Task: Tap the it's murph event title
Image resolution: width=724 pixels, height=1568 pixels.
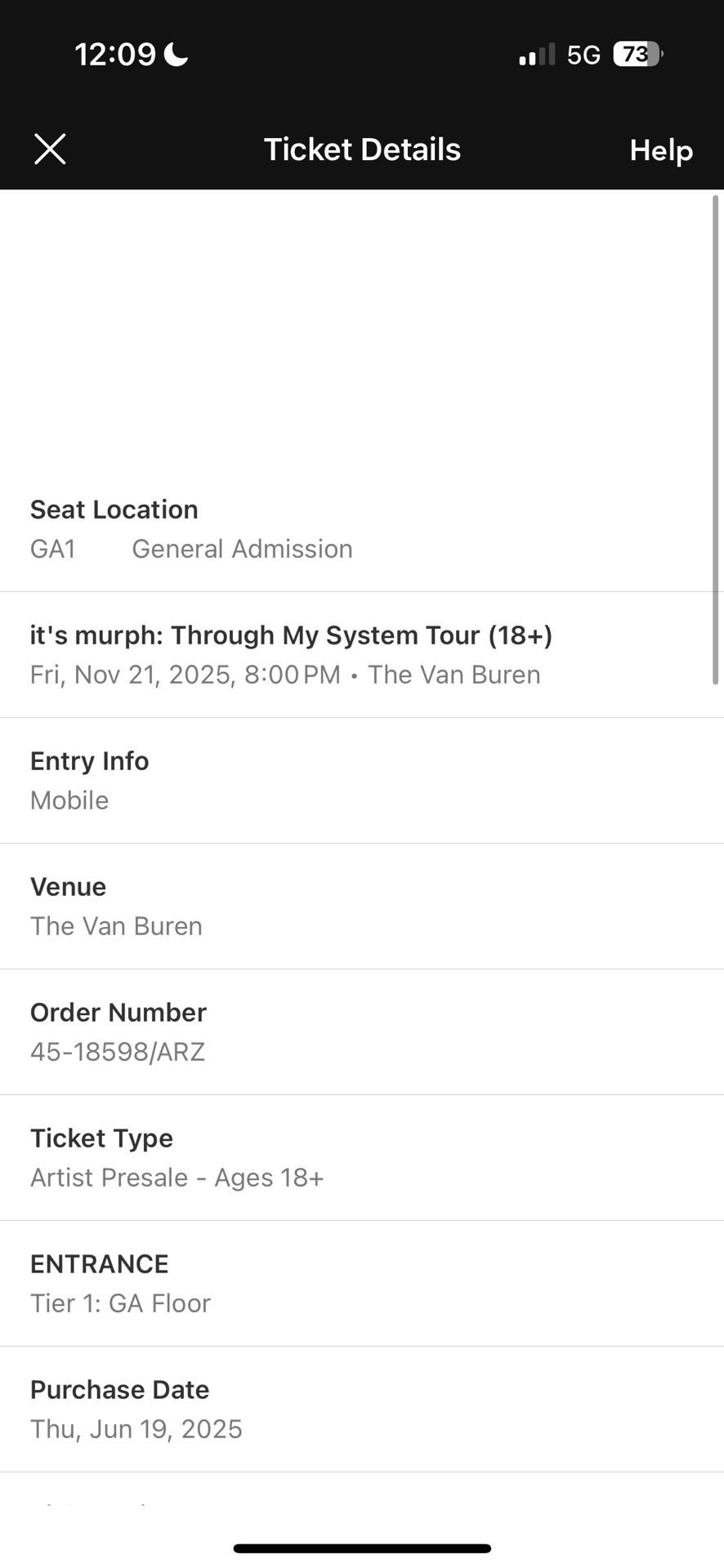Action: [291, 635]
